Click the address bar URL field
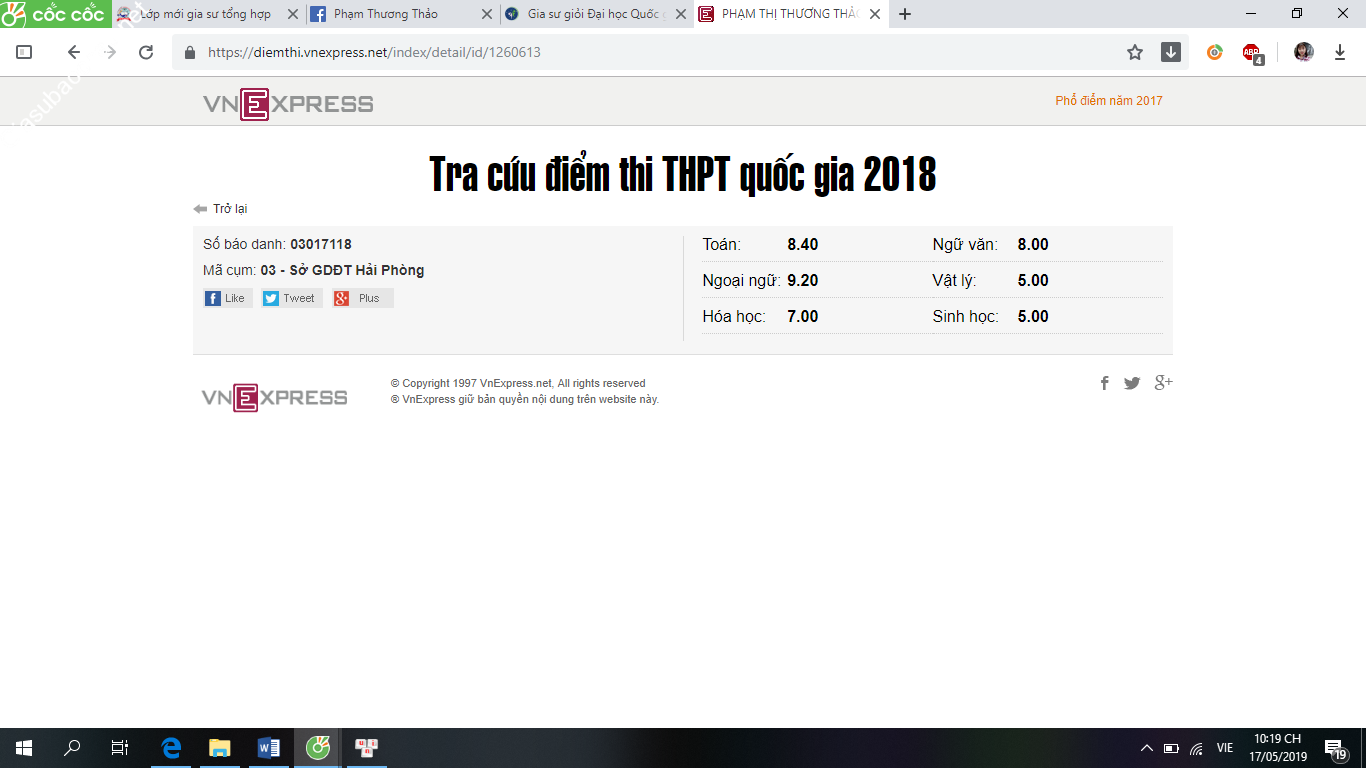1366x768 pixels. (650, 52)
